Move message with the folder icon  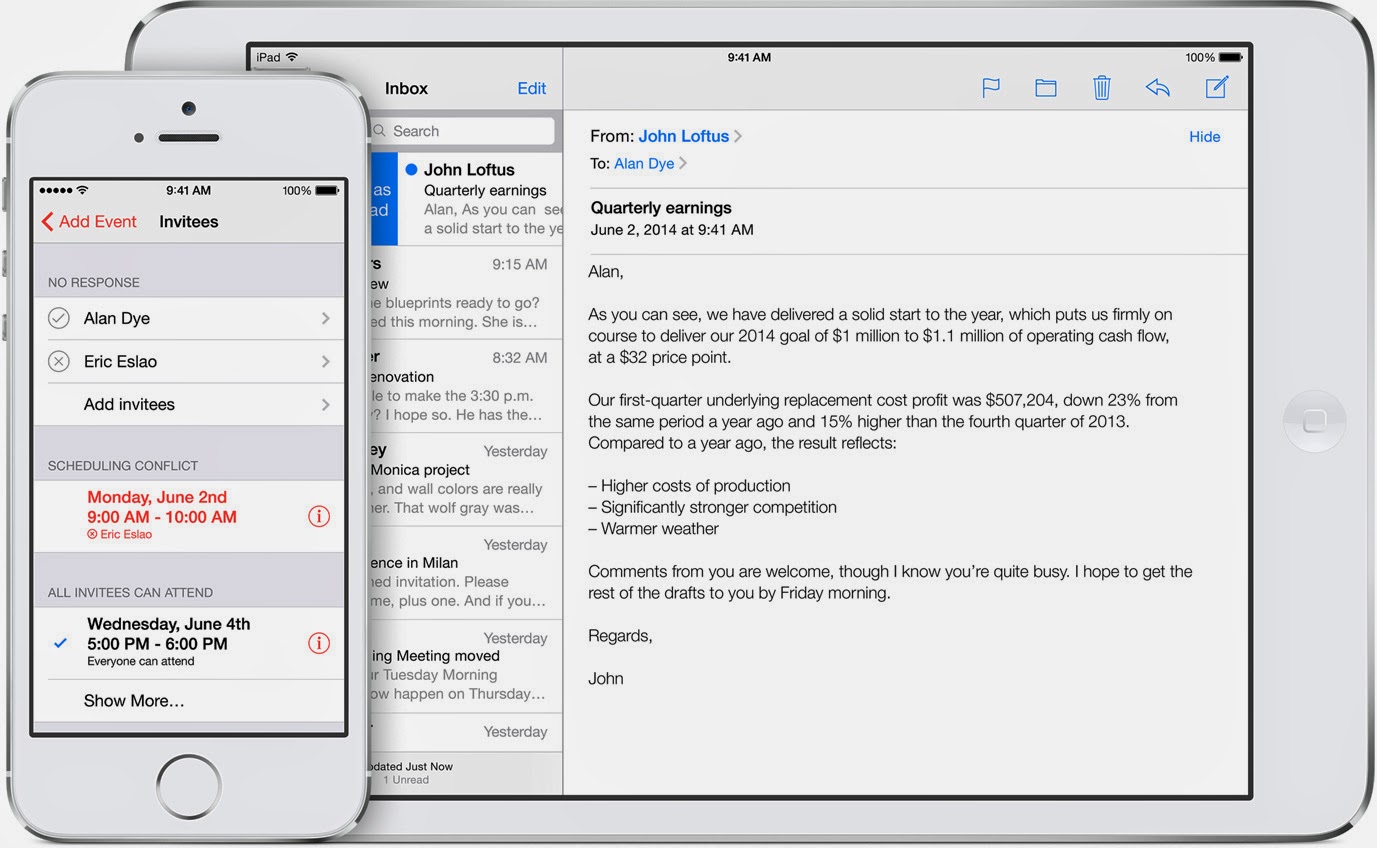[1046, 88]
